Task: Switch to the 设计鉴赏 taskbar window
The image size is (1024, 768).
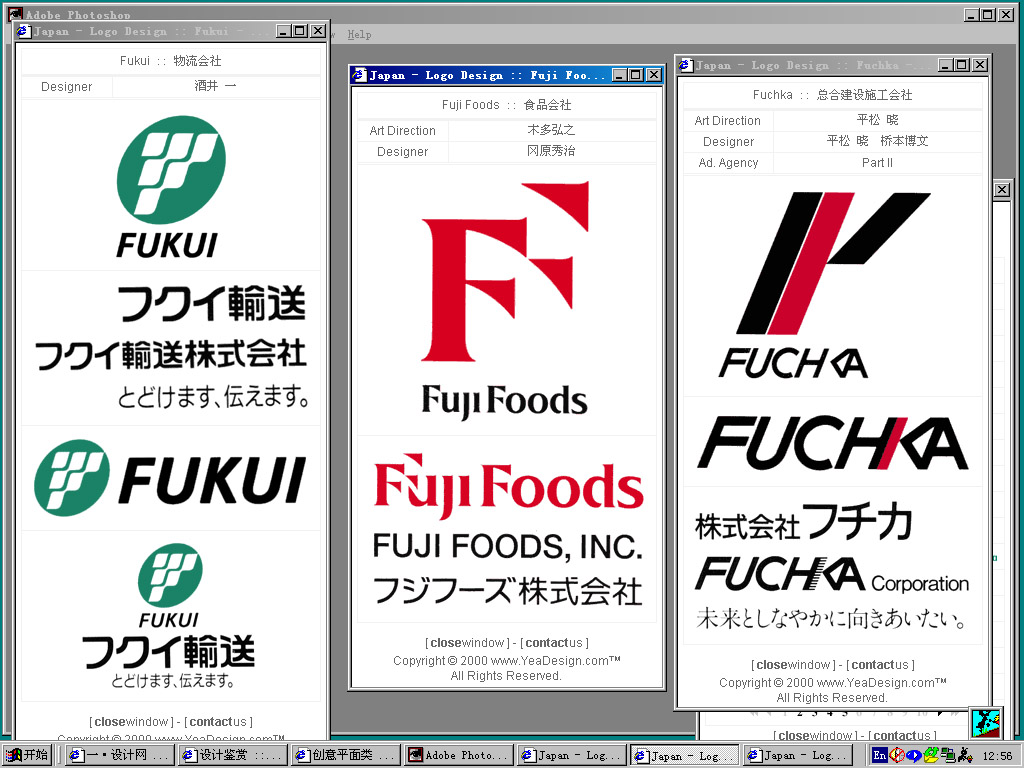Action: click(x=233, y=756)
